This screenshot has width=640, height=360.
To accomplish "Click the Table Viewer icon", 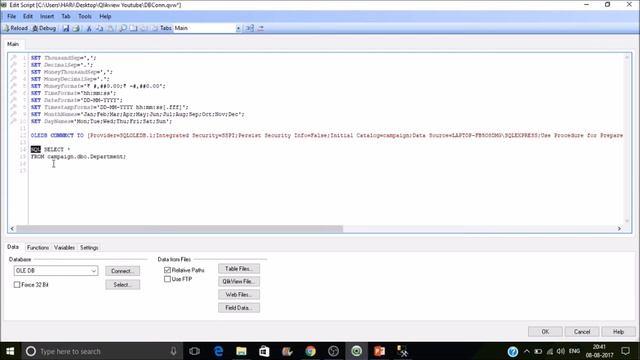I will [250, 28].
